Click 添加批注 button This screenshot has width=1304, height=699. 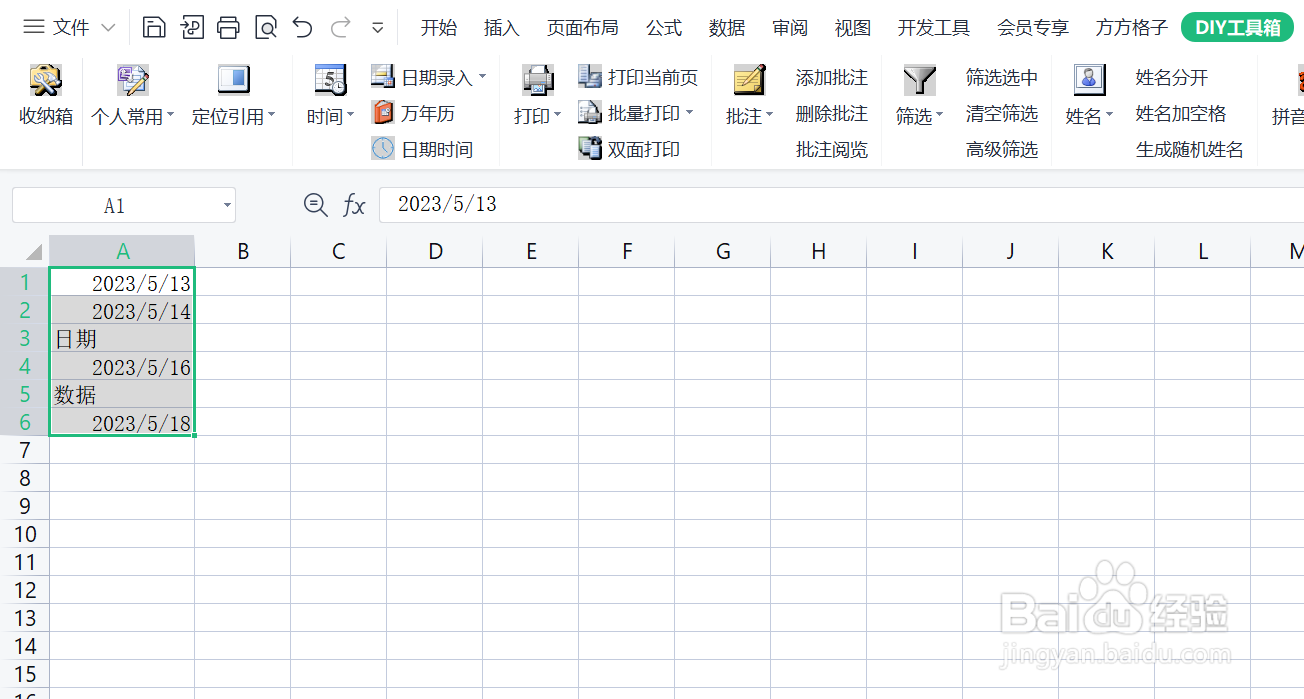832,77
